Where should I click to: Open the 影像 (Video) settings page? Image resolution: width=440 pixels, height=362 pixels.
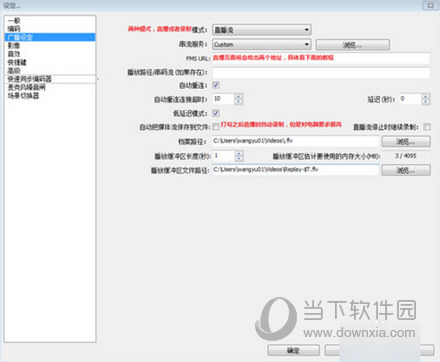pos(14,46)
